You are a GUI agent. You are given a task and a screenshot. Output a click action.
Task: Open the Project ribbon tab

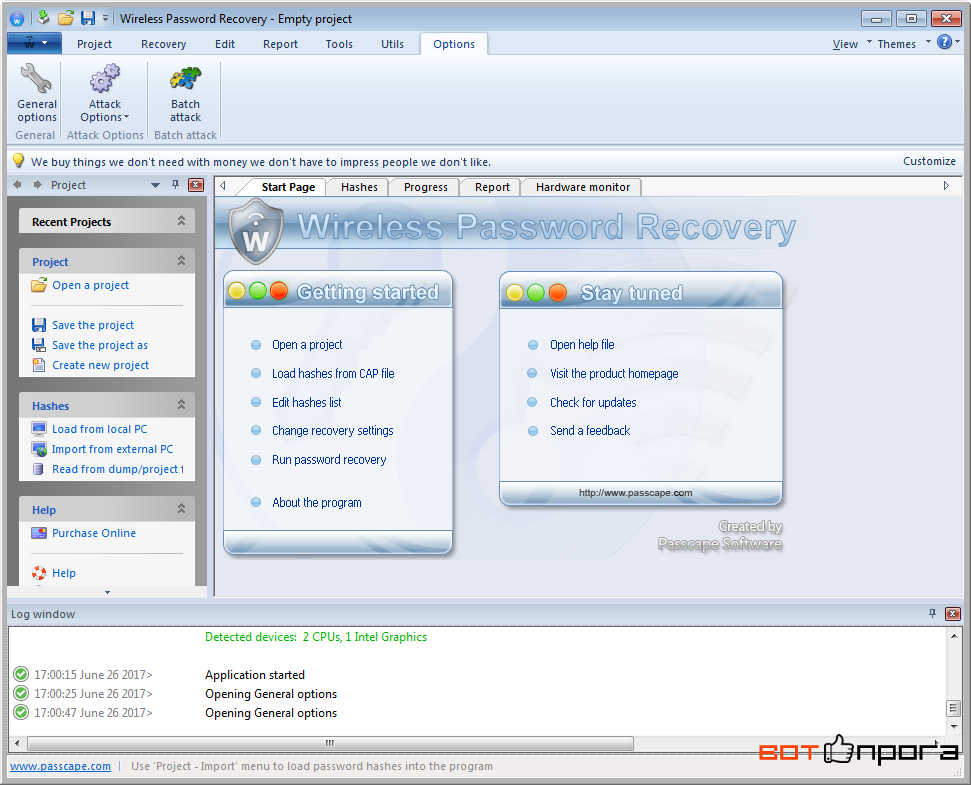[x=94, y=44]
